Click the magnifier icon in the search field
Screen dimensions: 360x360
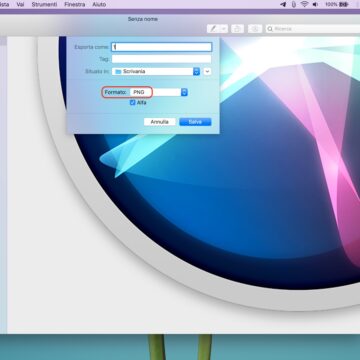coord(270,29)
